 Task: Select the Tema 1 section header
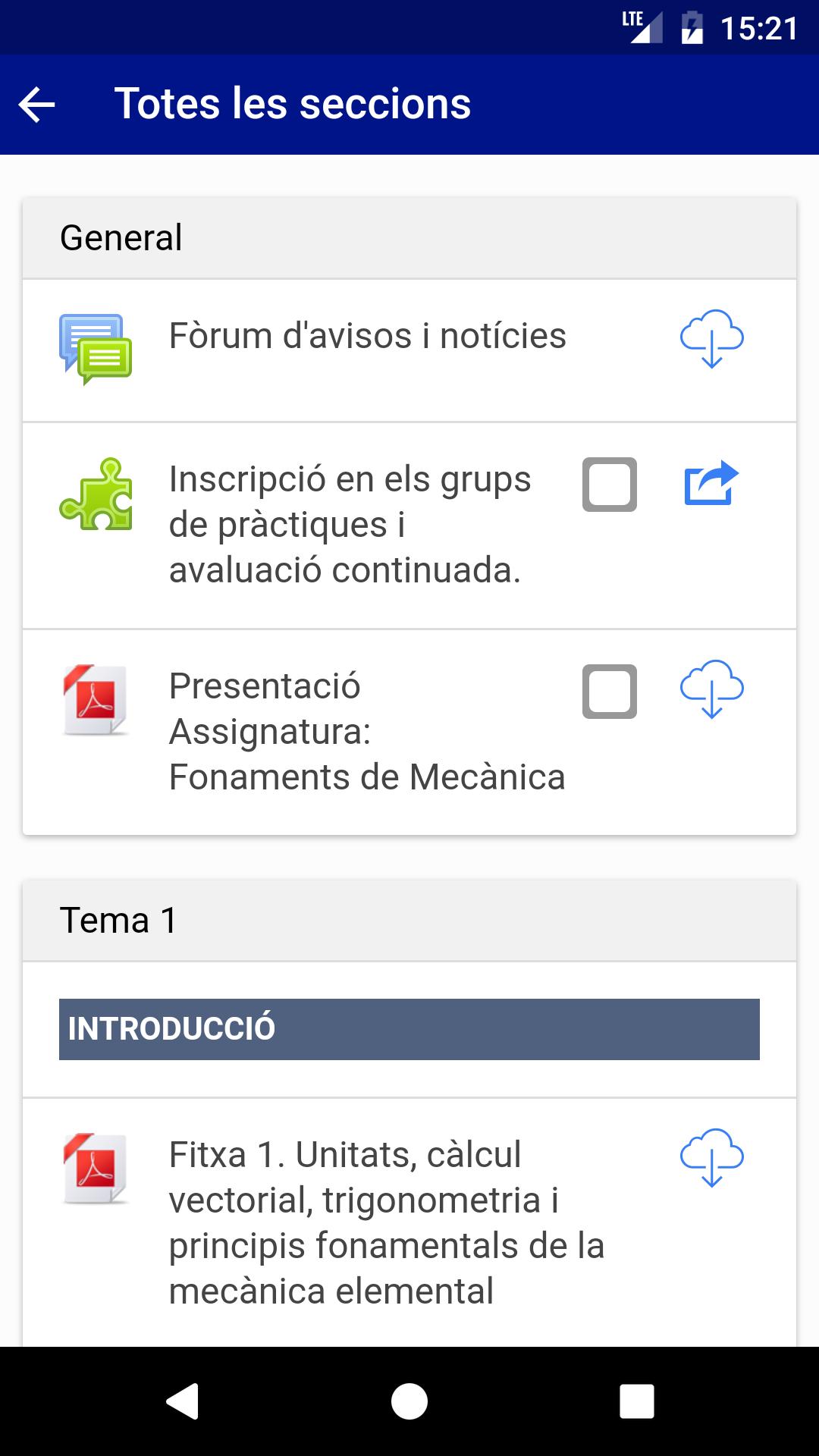[409, 921]
